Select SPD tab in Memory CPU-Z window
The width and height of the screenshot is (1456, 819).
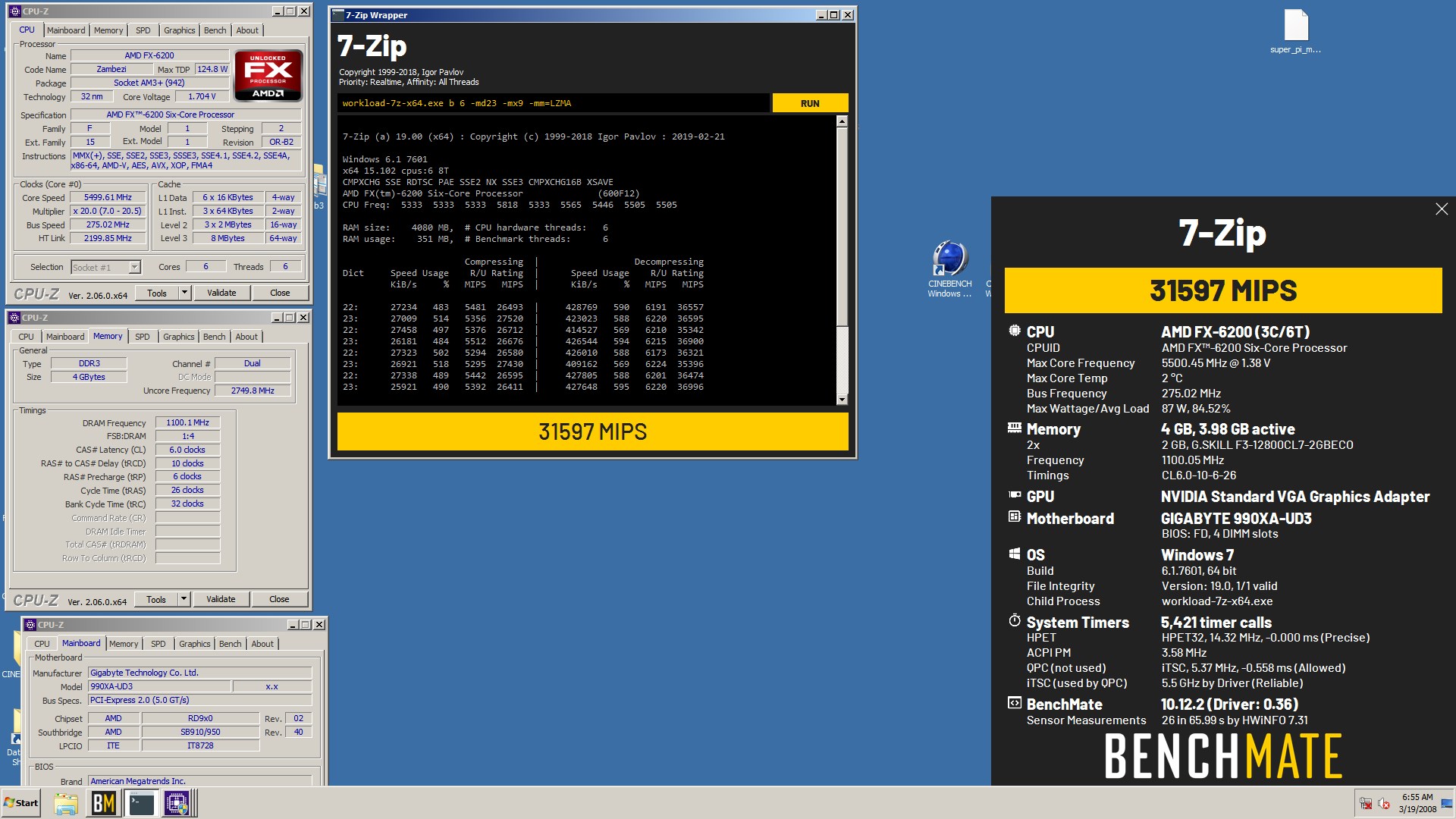143,337
